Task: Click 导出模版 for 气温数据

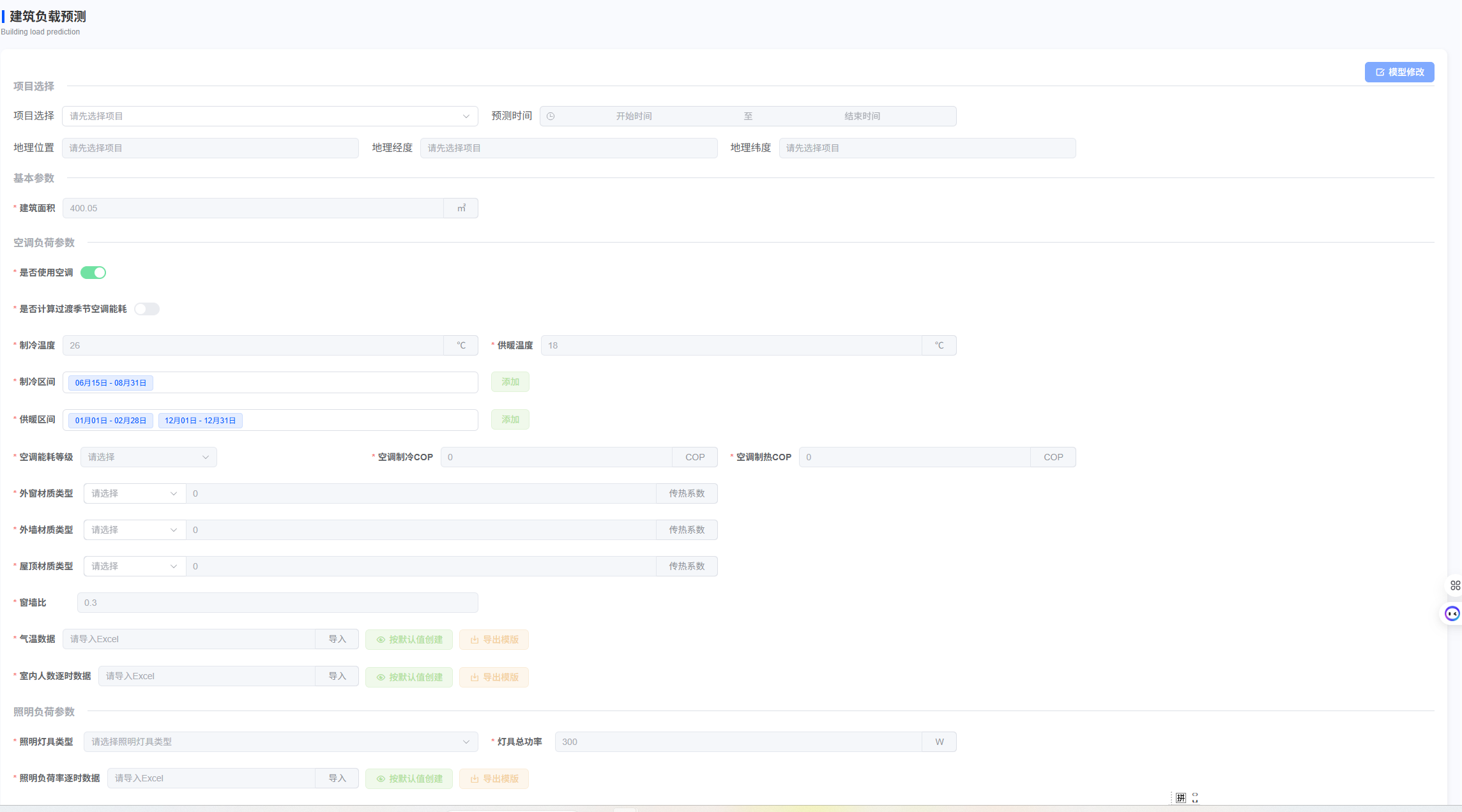Action: pos(494,640)
